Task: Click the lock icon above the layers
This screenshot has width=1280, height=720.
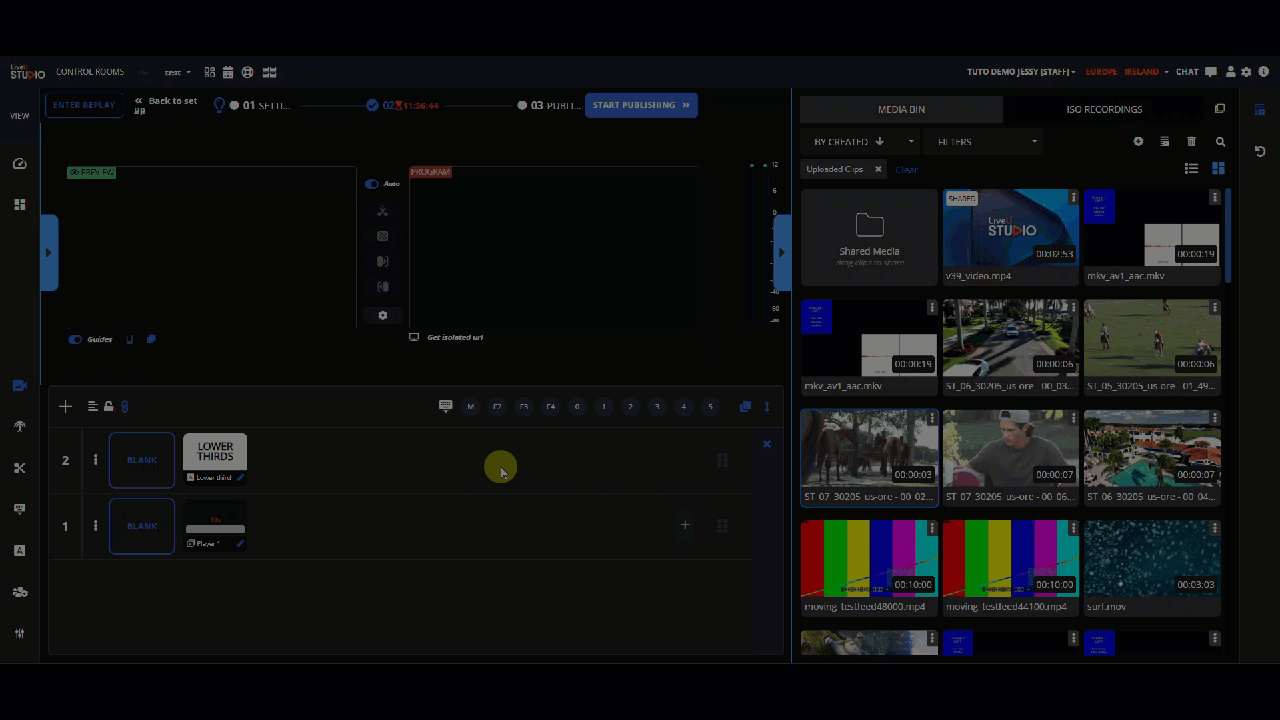Action: [x=108, y=406]
